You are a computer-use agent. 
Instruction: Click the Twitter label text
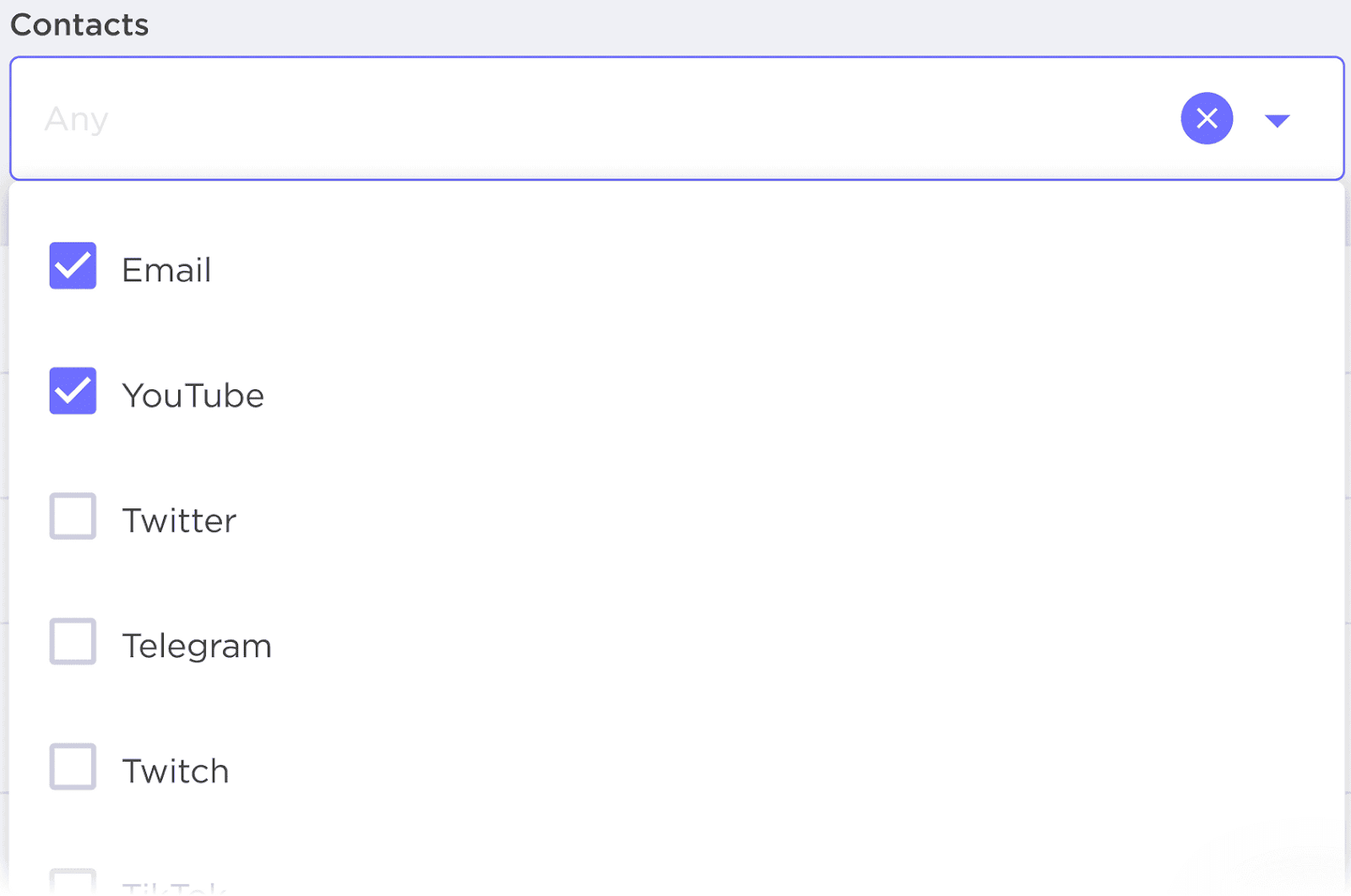pos(179,519)
